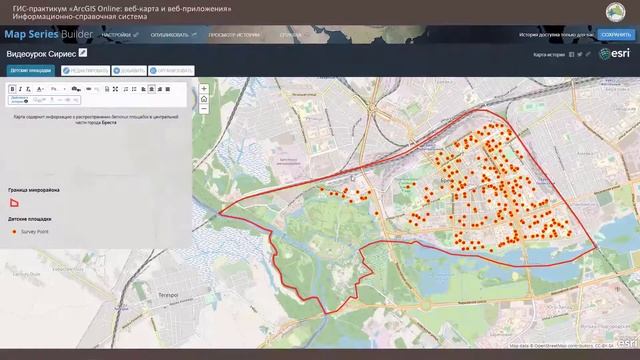This screenshot has height=360, width=640.
Task: Click the Тересполь label on the map
Action: [168, 295]
